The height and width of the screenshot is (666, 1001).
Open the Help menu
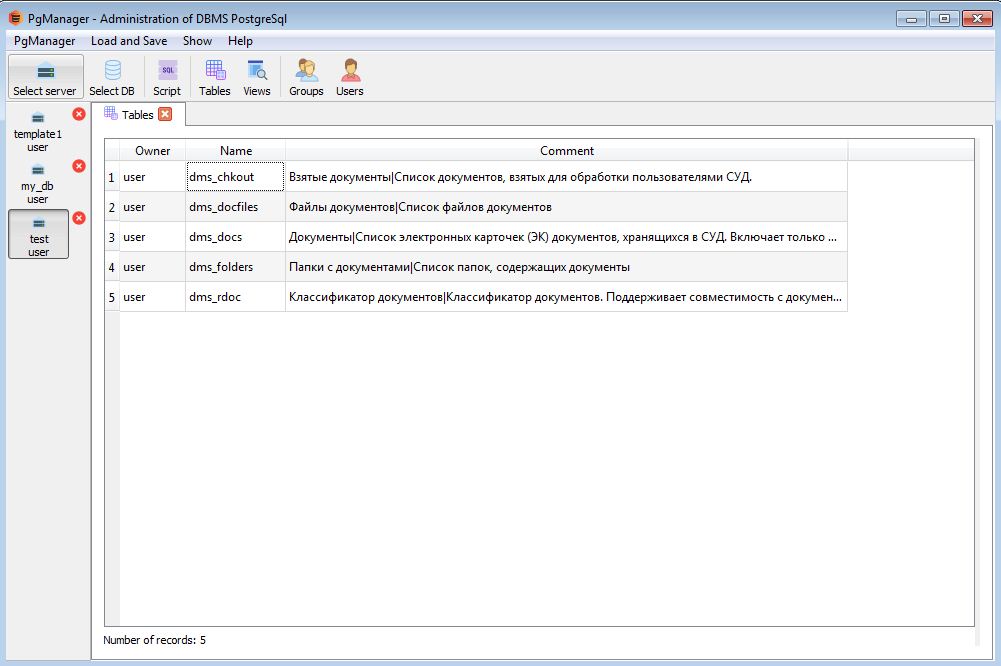pyautogui.click(x=240, y=41)
